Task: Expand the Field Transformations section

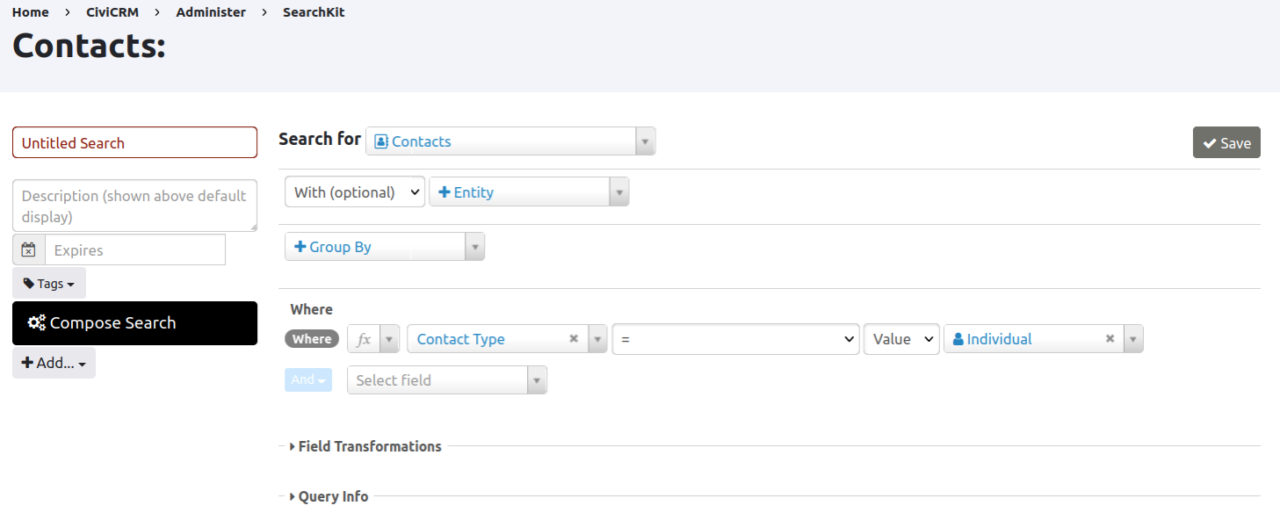Action: tap(369, 446)
